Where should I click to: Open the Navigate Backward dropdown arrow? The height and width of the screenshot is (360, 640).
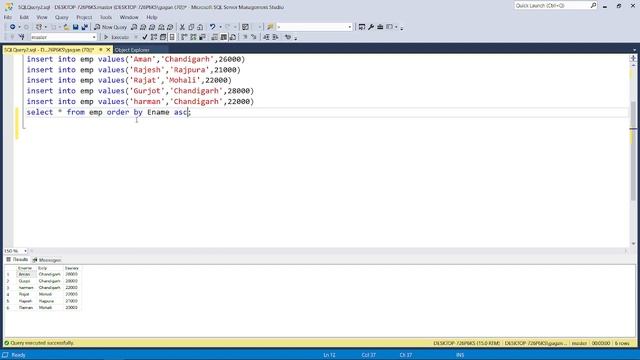coord(19,27)
